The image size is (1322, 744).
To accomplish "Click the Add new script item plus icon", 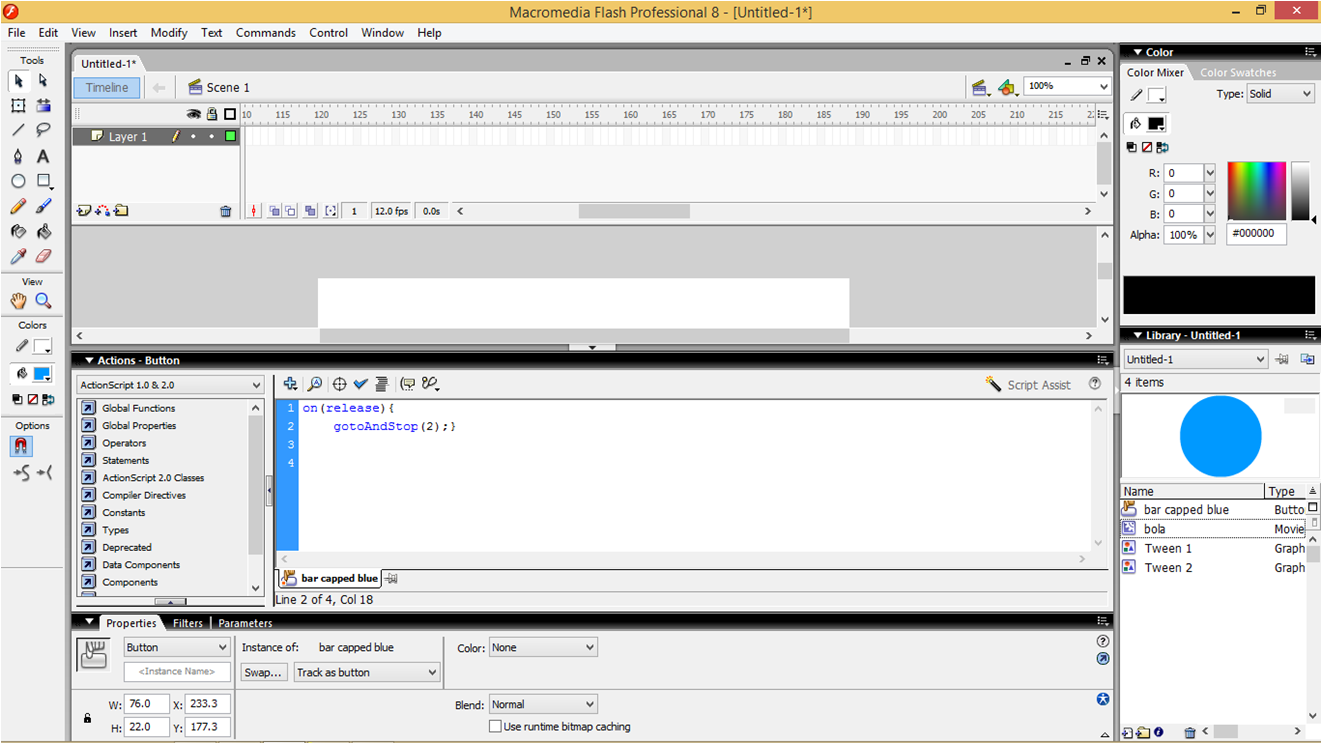I will tap(290, 384).
